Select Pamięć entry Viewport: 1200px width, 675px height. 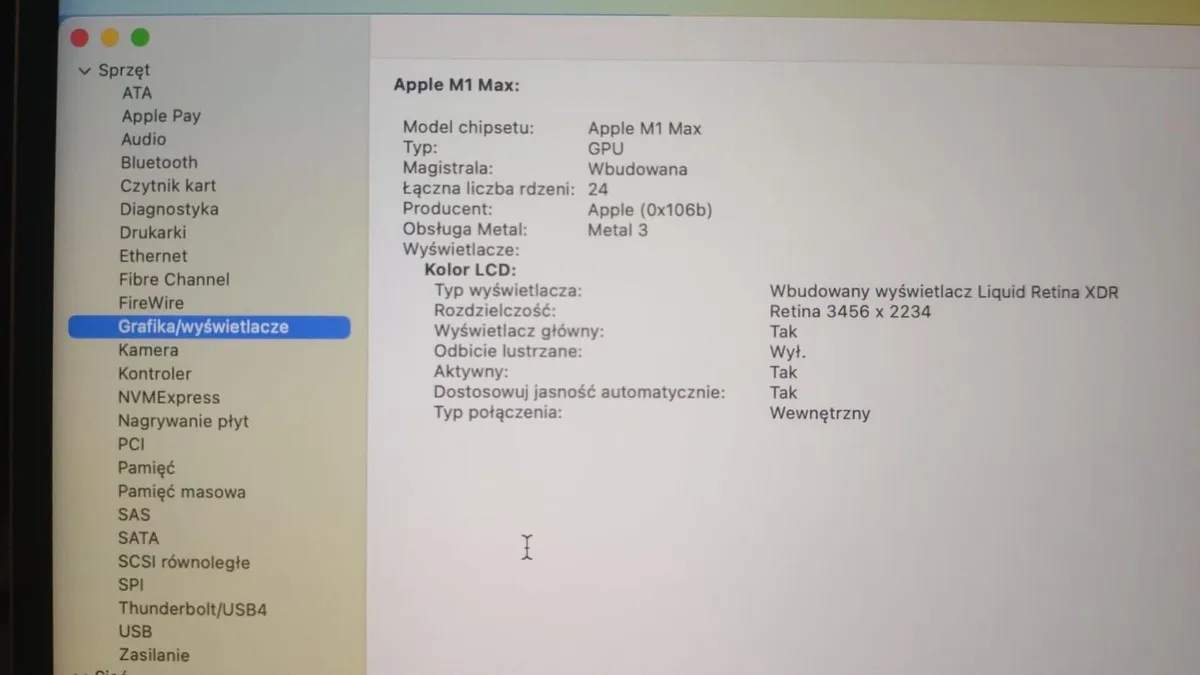(x=146, y=468)
